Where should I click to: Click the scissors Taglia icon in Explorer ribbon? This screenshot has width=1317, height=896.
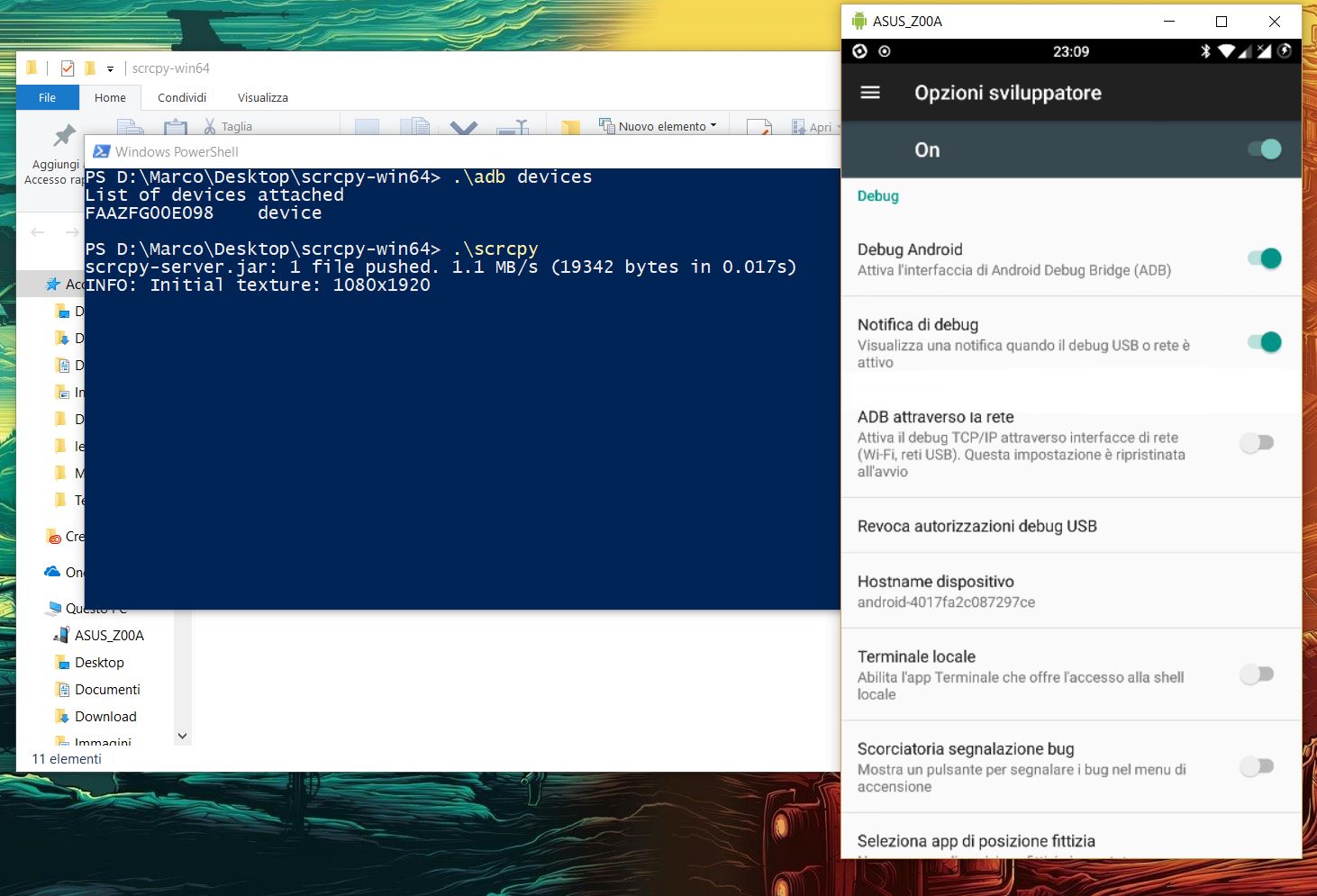pos(210,126)
